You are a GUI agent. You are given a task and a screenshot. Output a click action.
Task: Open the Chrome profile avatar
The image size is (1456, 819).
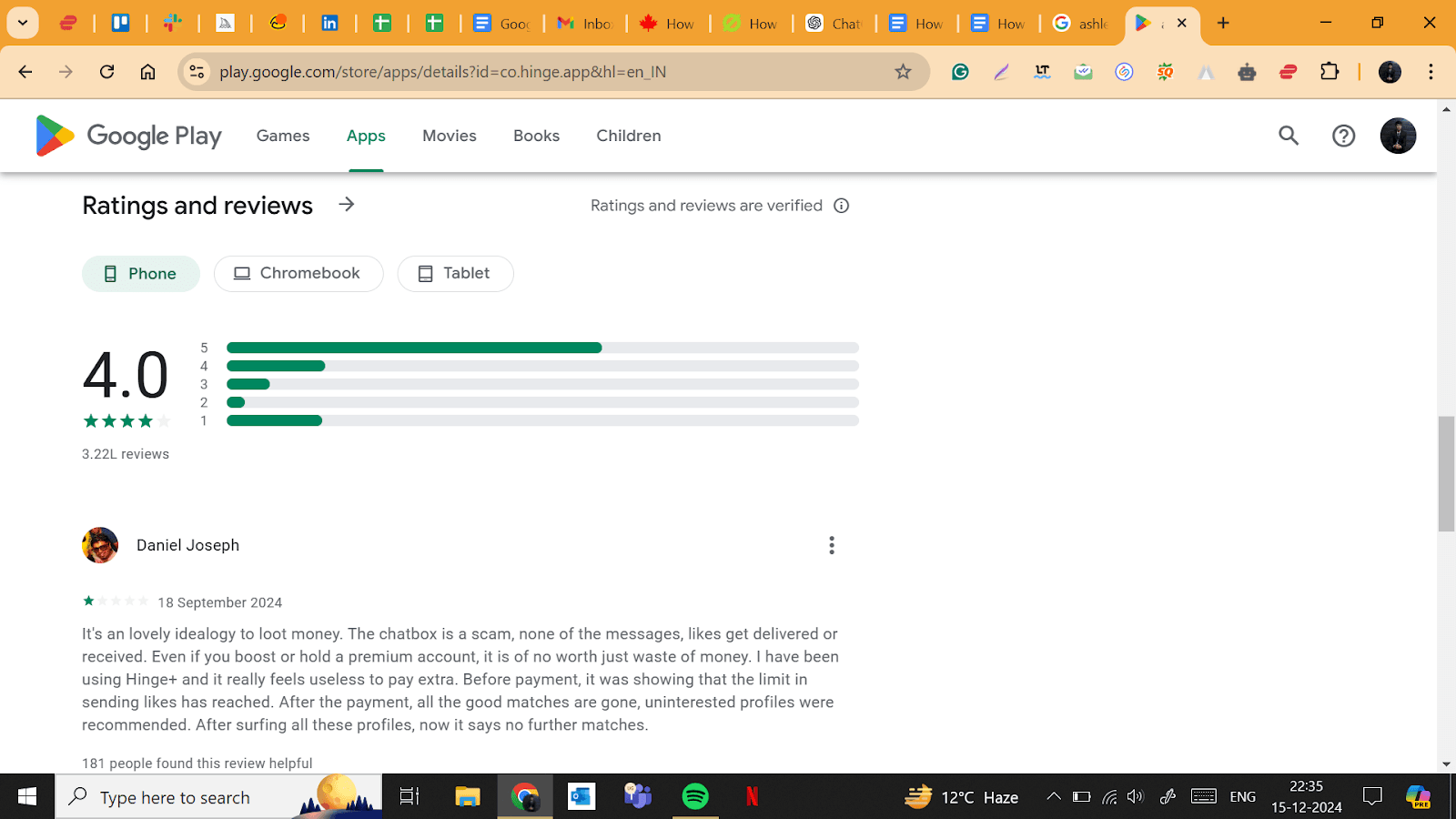[1390, 72]
